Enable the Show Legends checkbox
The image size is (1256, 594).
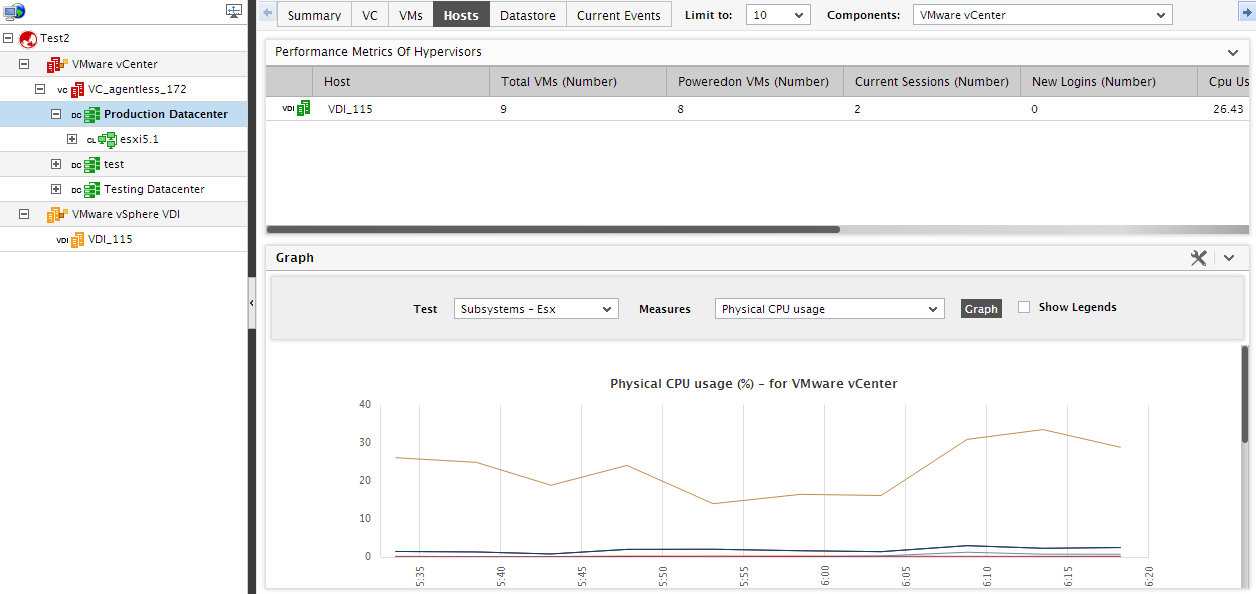click(1024, 308)
